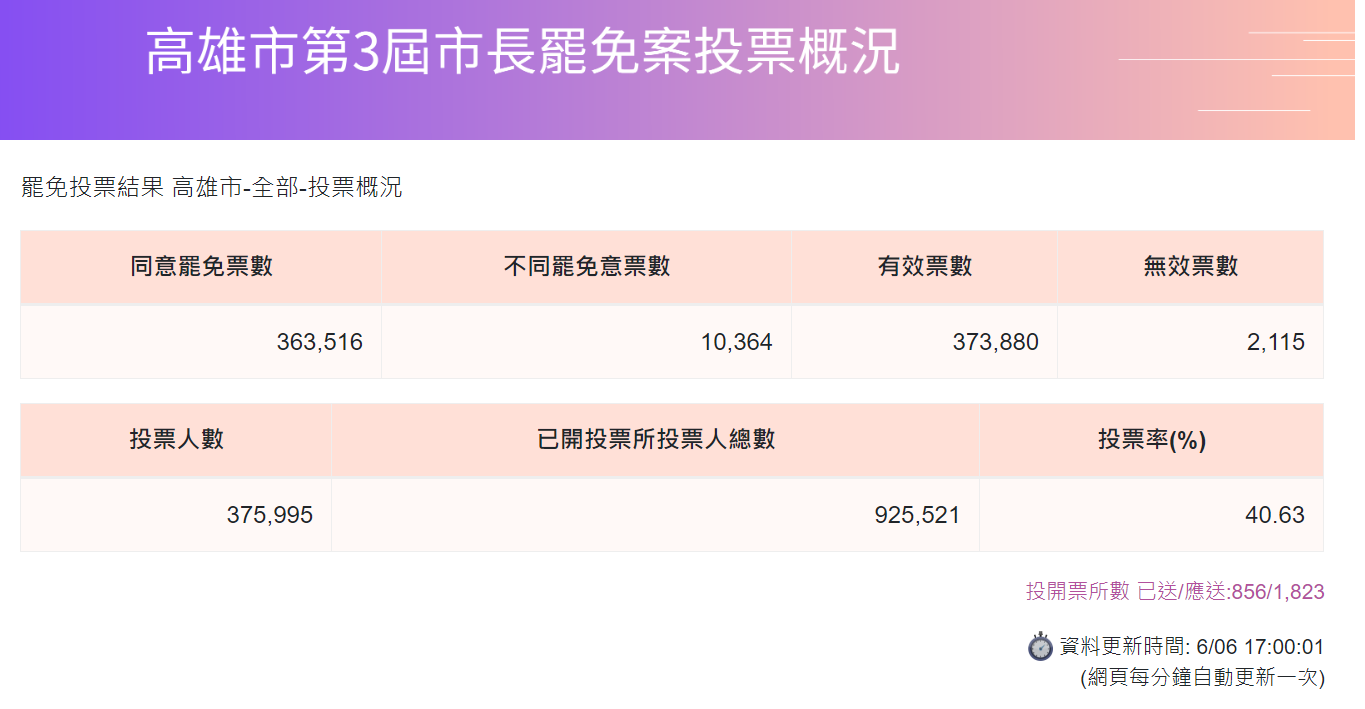Screen dimensions: 1365x709
Task: Click the 罷免投票結果 高雄市-全部-投票概況 subtitle
Action: [x=212, y=187]
